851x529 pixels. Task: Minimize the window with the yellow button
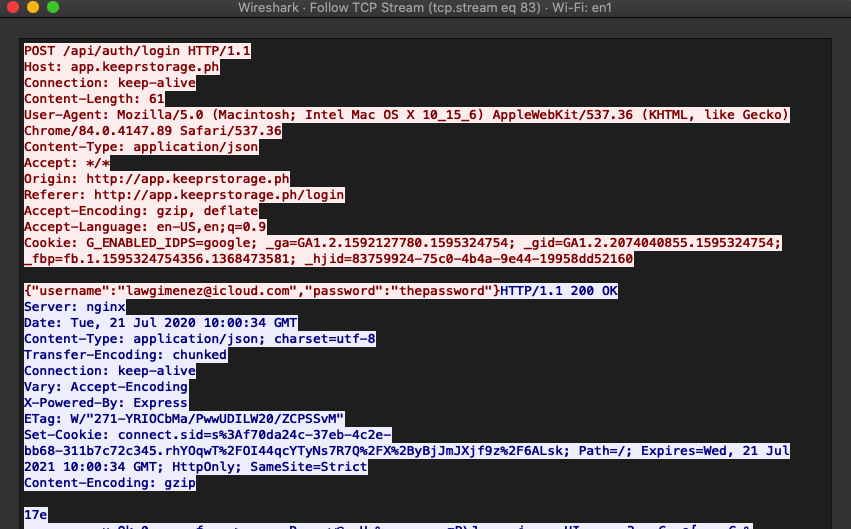coord(33,8)
